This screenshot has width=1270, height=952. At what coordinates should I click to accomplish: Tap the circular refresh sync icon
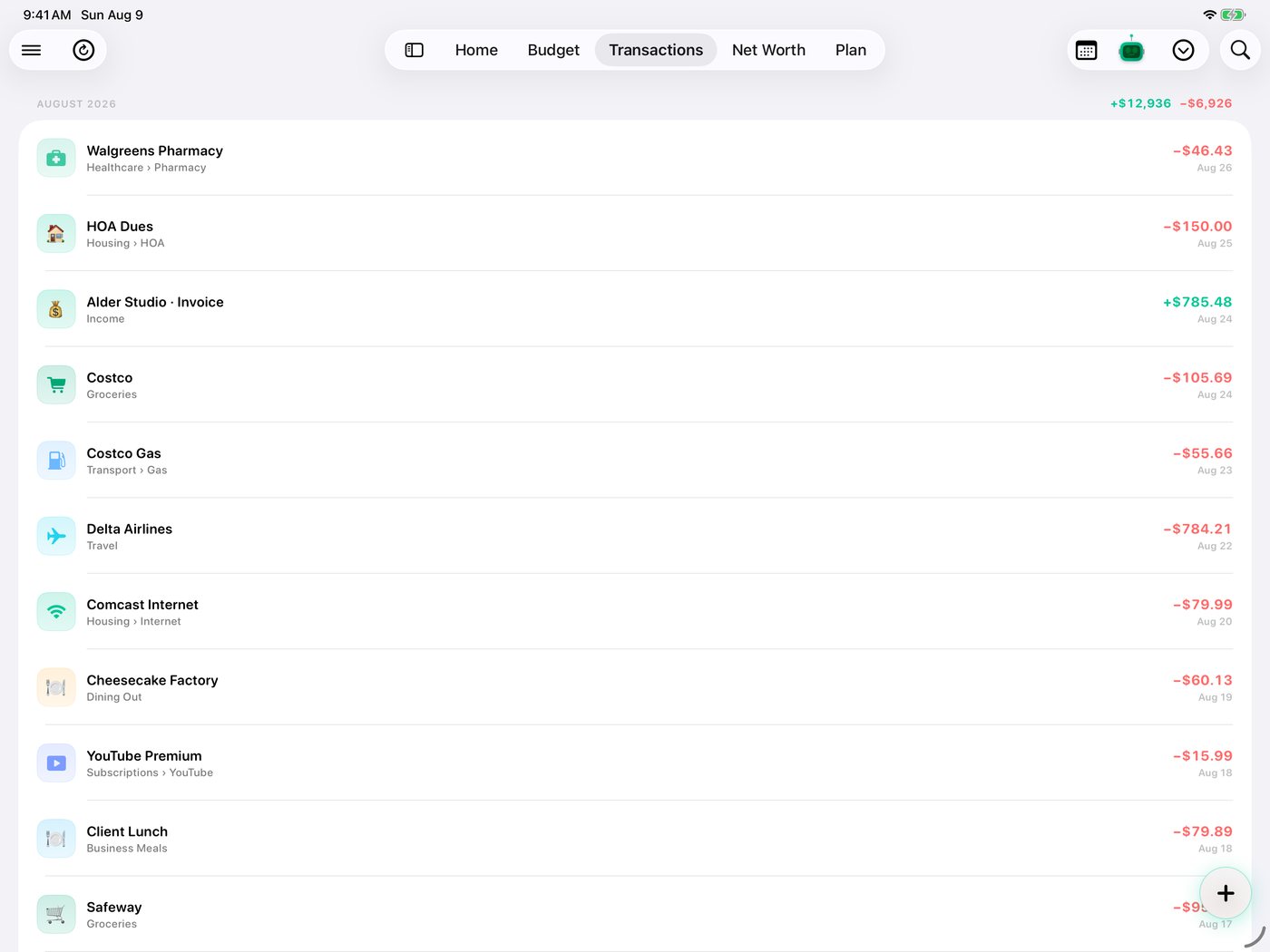point(83,50)
